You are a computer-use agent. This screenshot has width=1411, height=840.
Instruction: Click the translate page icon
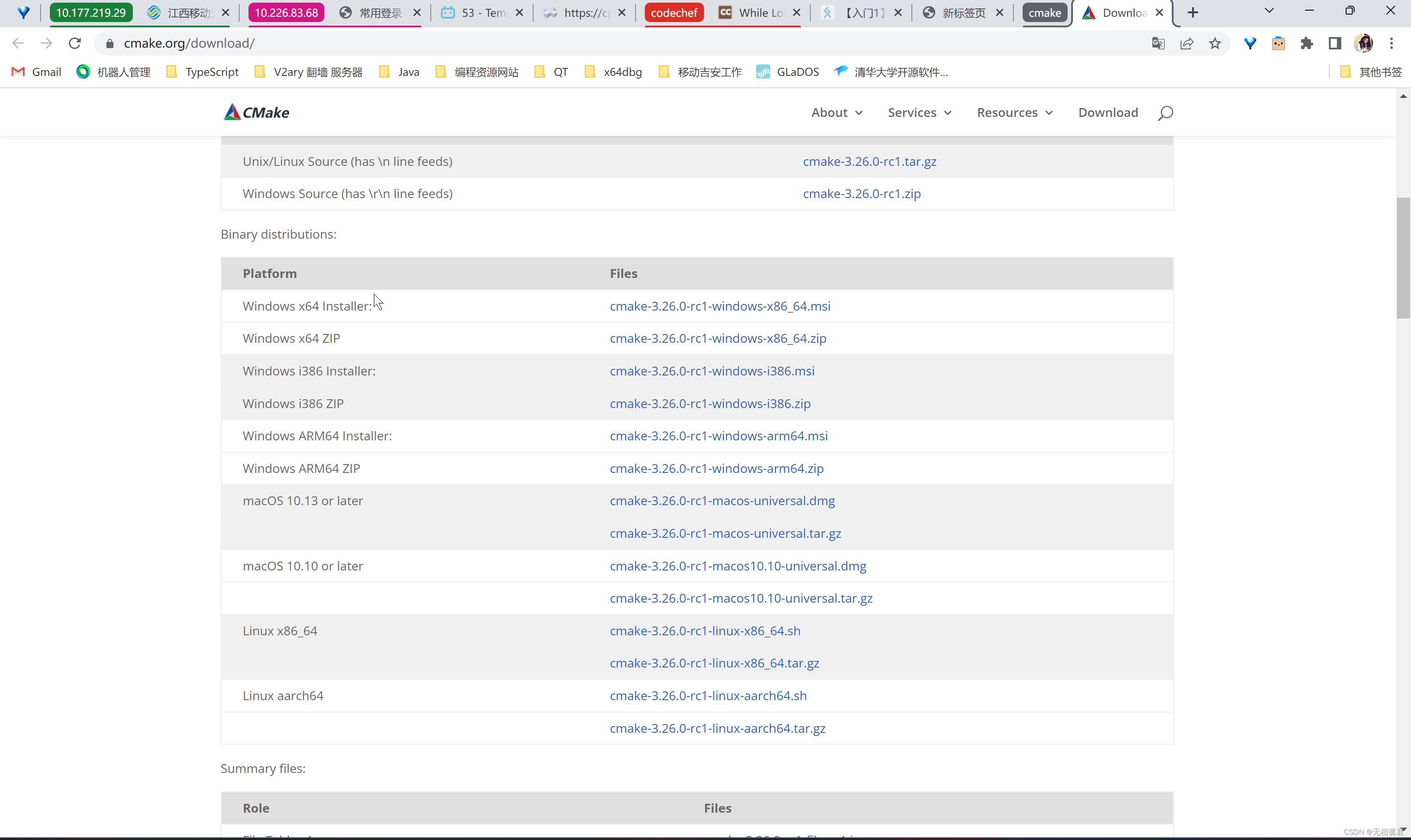pyautogui.click(x=1158, y=44)
